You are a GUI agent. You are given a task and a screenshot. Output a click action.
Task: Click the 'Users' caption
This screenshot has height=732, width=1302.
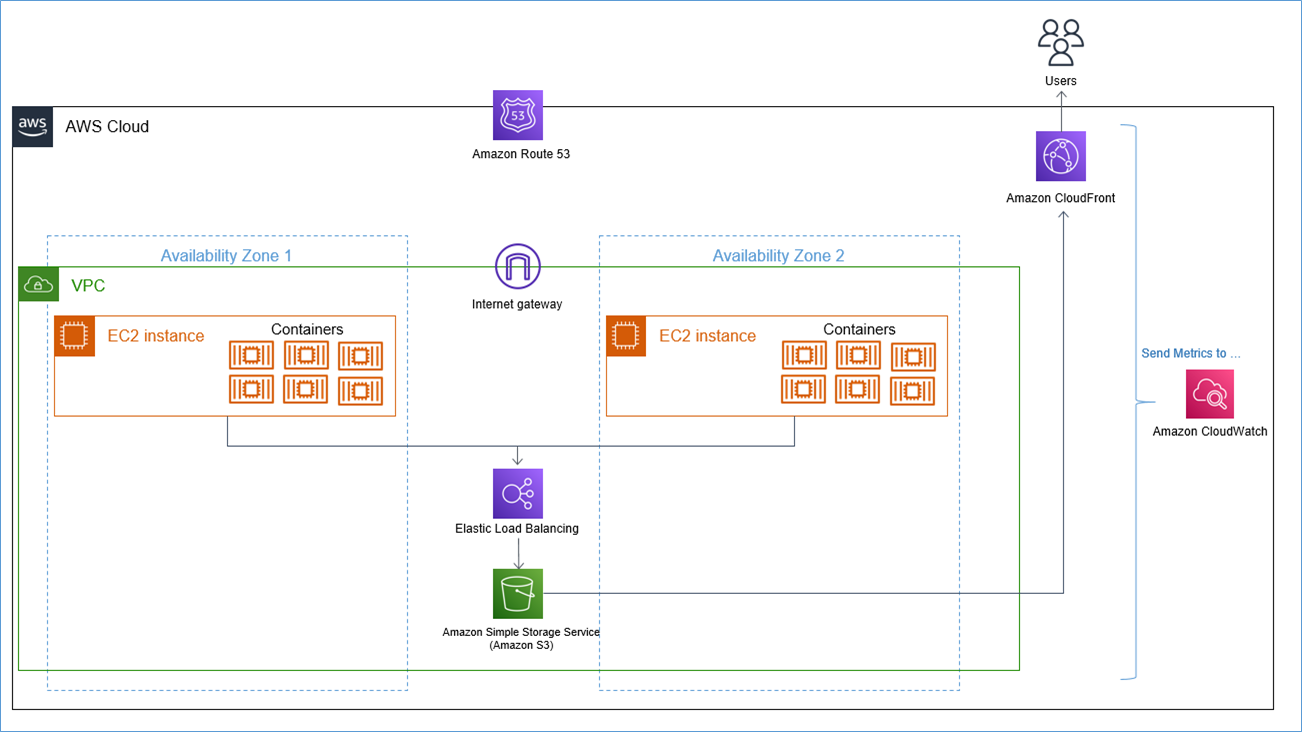[1061, 81]
